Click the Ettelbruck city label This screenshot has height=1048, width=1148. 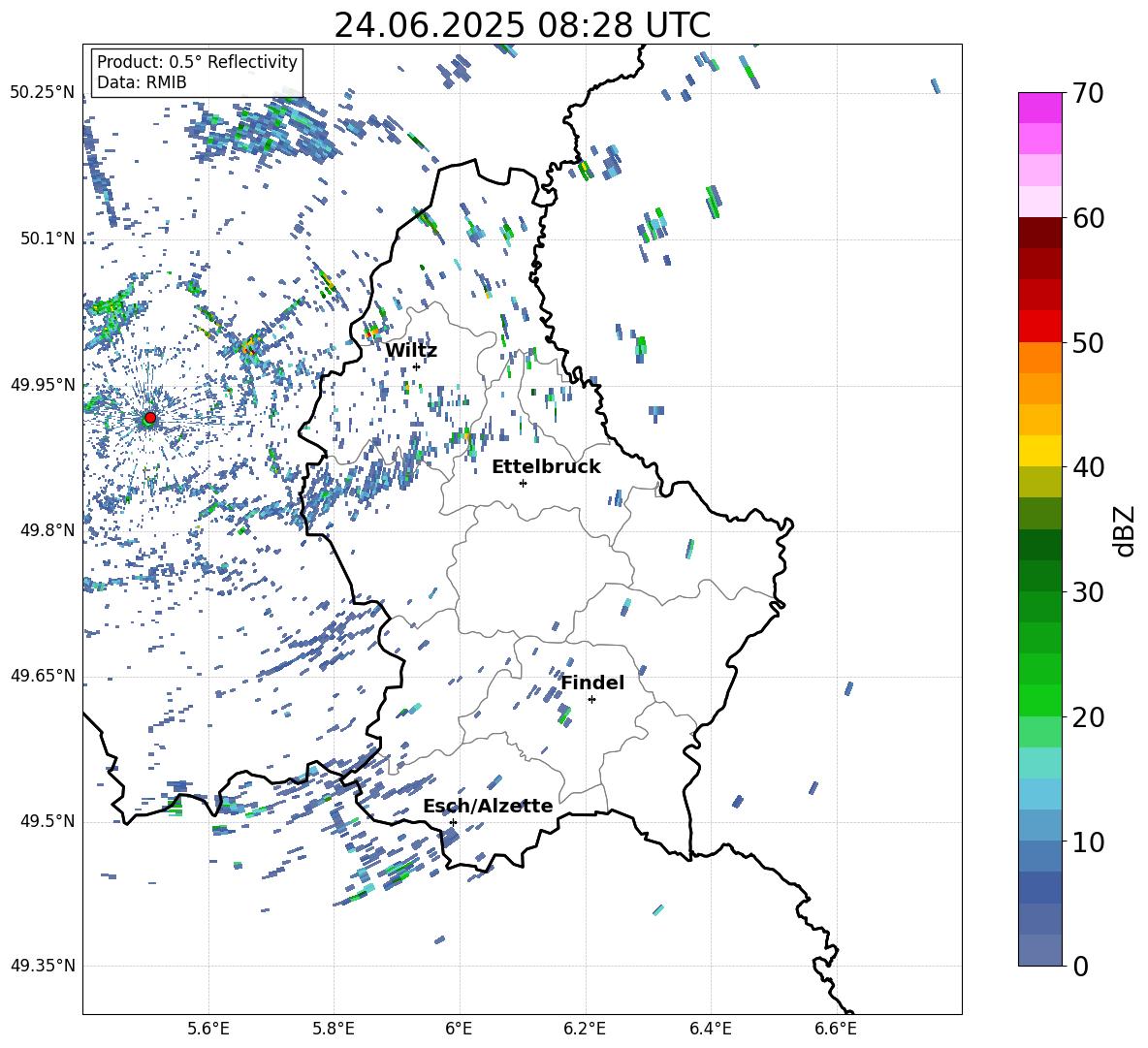coord(546,467)
